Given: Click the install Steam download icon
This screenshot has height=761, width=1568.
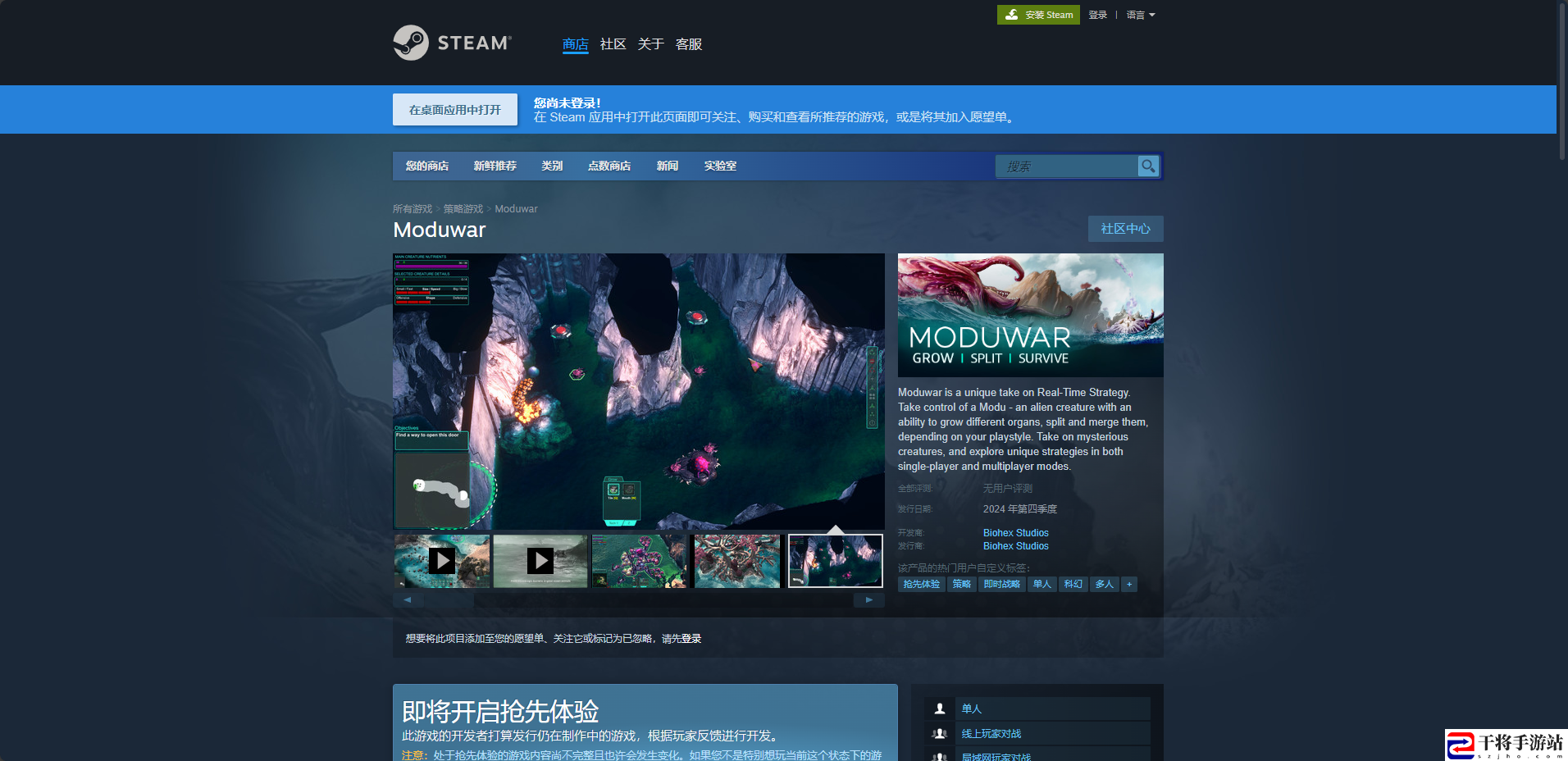Looking at the screenshot, I should [1012, 15].
